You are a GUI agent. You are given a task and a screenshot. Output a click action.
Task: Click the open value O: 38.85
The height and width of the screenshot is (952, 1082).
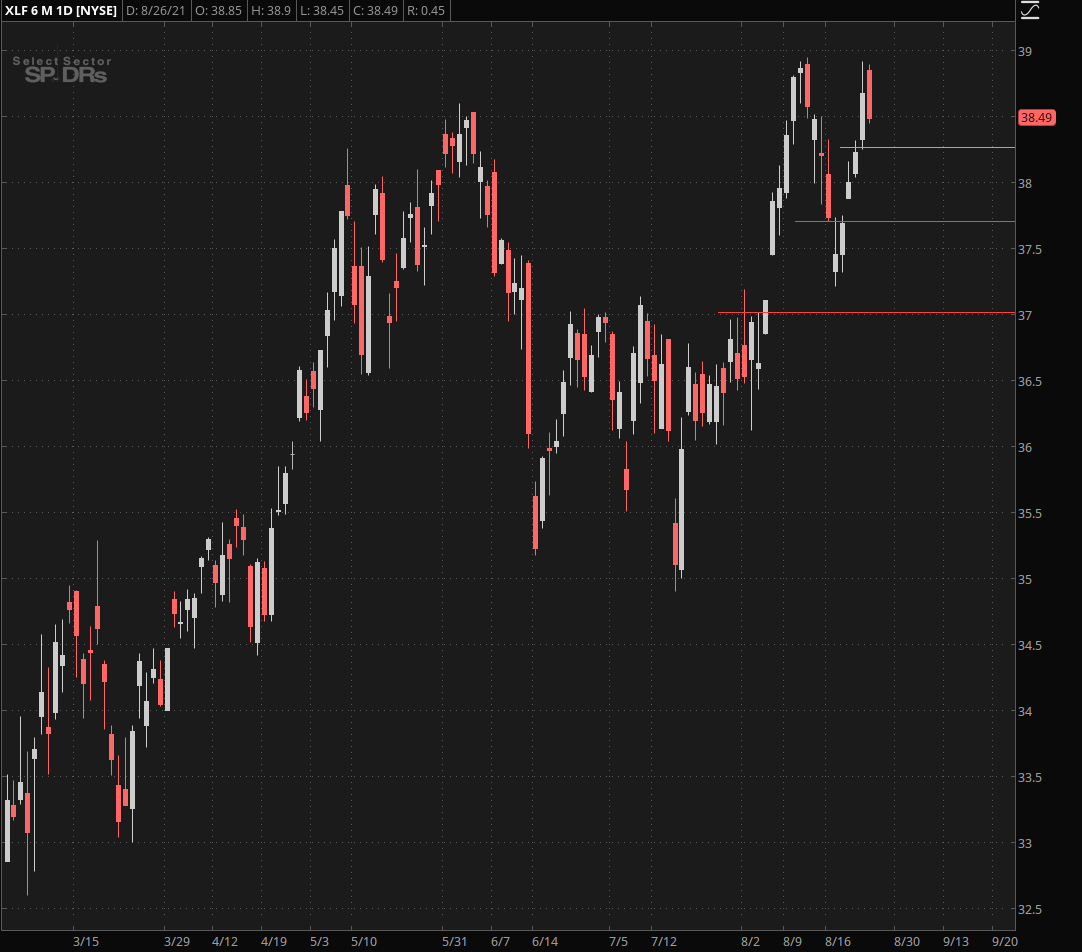point(218,11)
